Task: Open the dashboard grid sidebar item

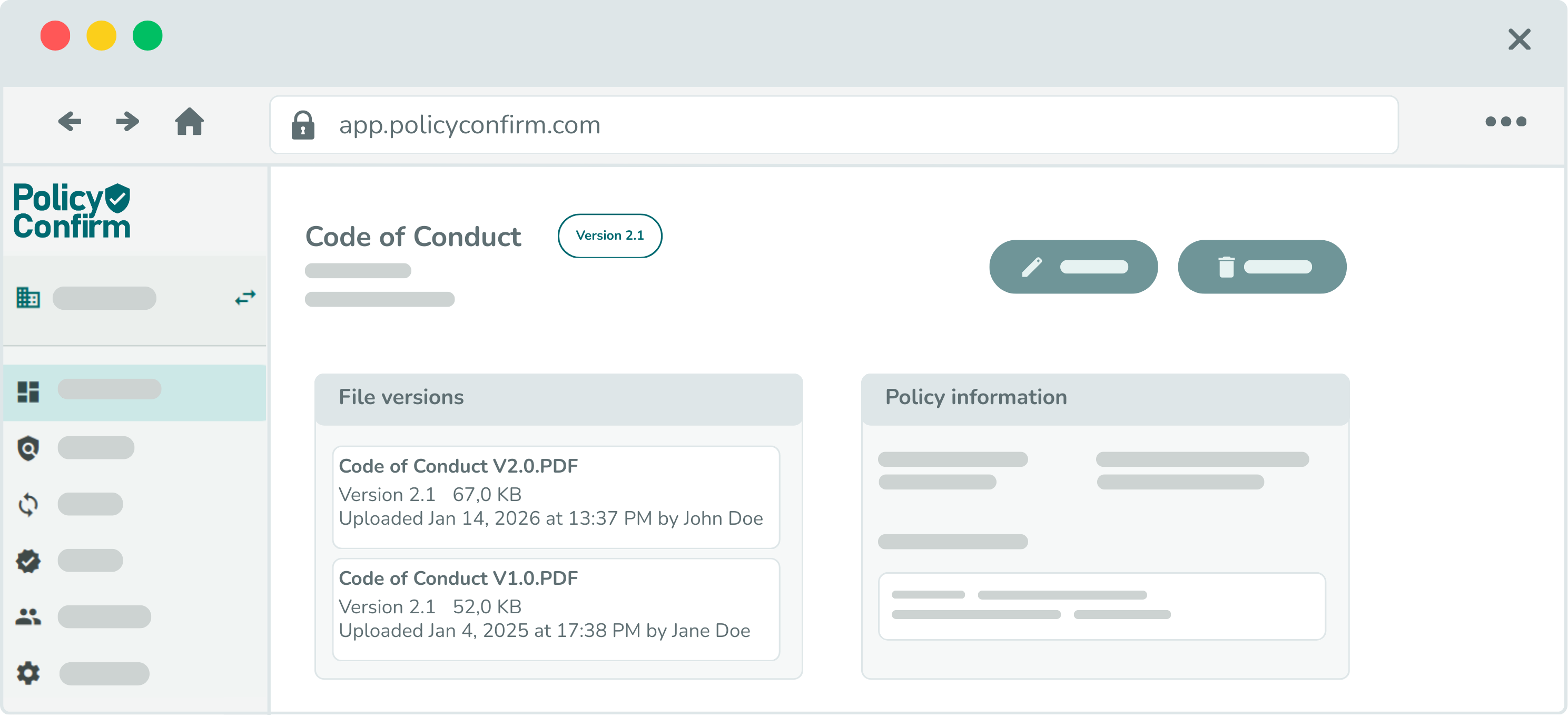Action: pos(28,391)
